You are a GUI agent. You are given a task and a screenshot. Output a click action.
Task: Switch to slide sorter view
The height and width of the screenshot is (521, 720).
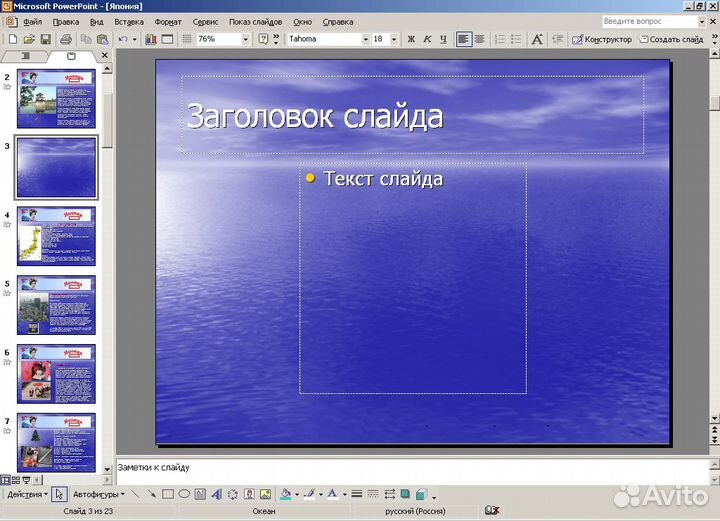click(16, 480)
